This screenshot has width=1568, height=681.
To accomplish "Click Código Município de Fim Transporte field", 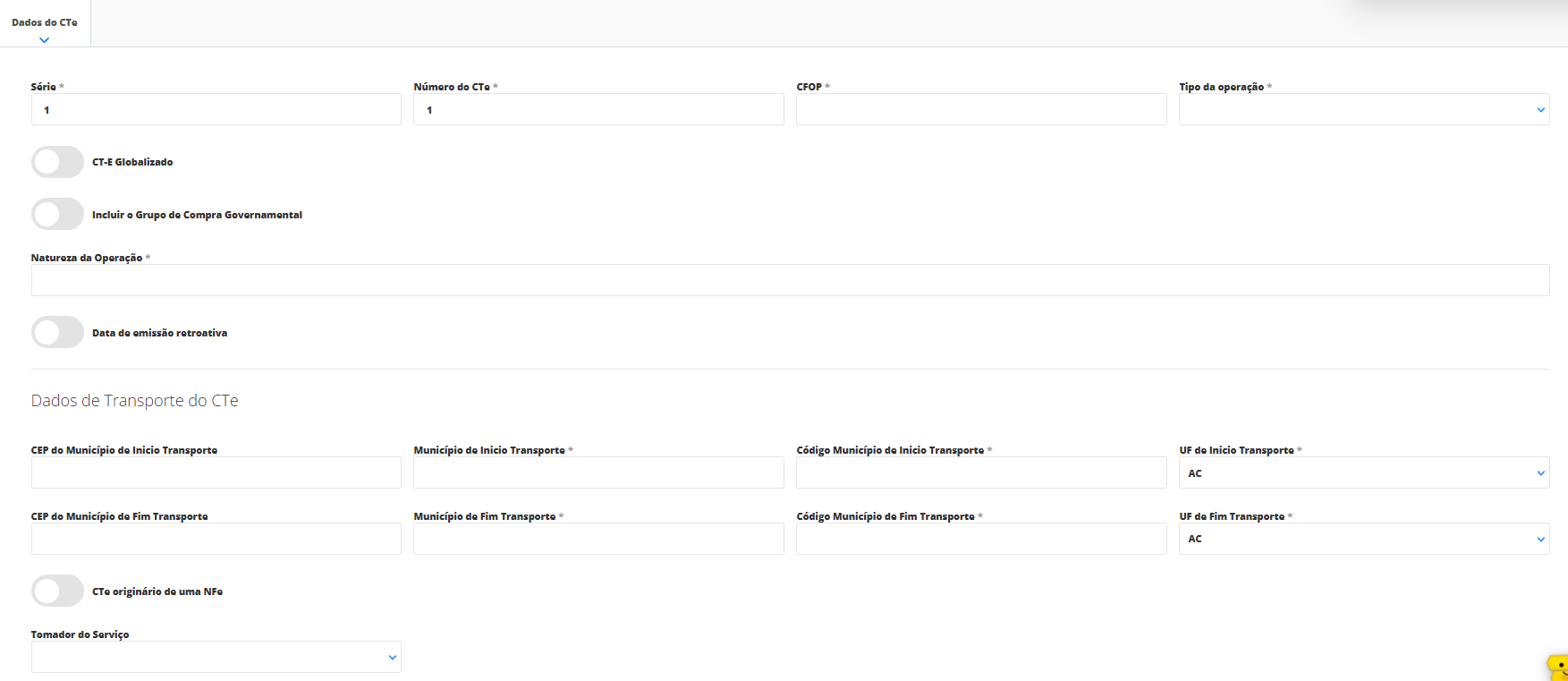I will pyautogui.click(x=980, y=539).
